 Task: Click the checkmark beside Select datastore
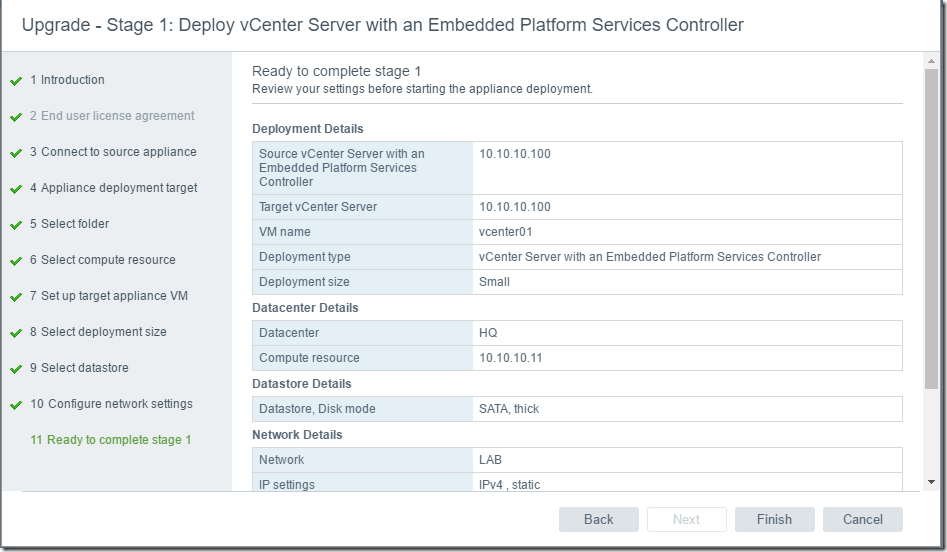tap(16, 369)
